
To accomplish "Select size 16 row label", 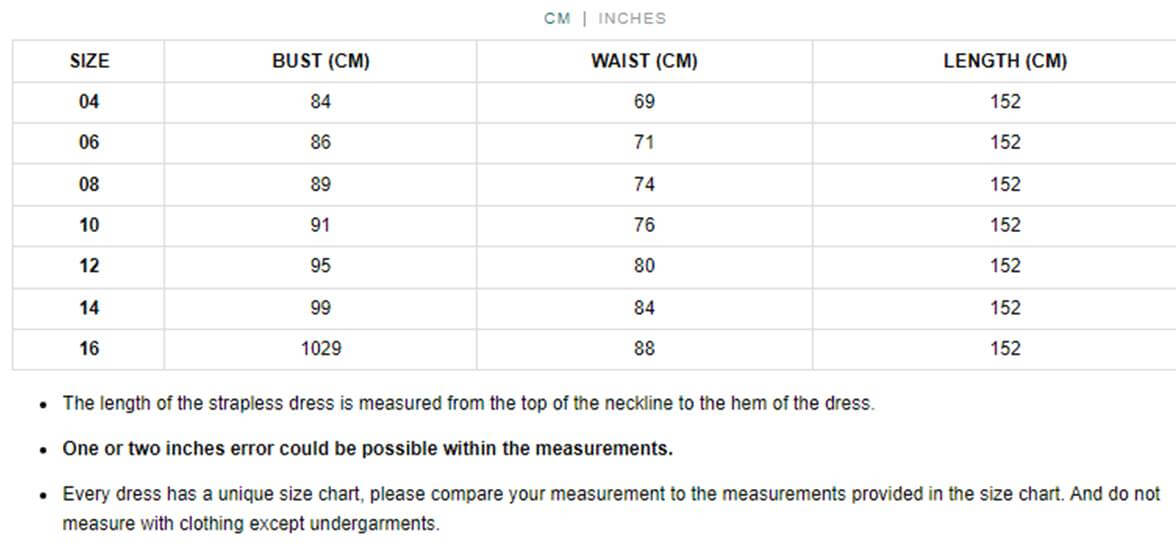I will [89, 348].
